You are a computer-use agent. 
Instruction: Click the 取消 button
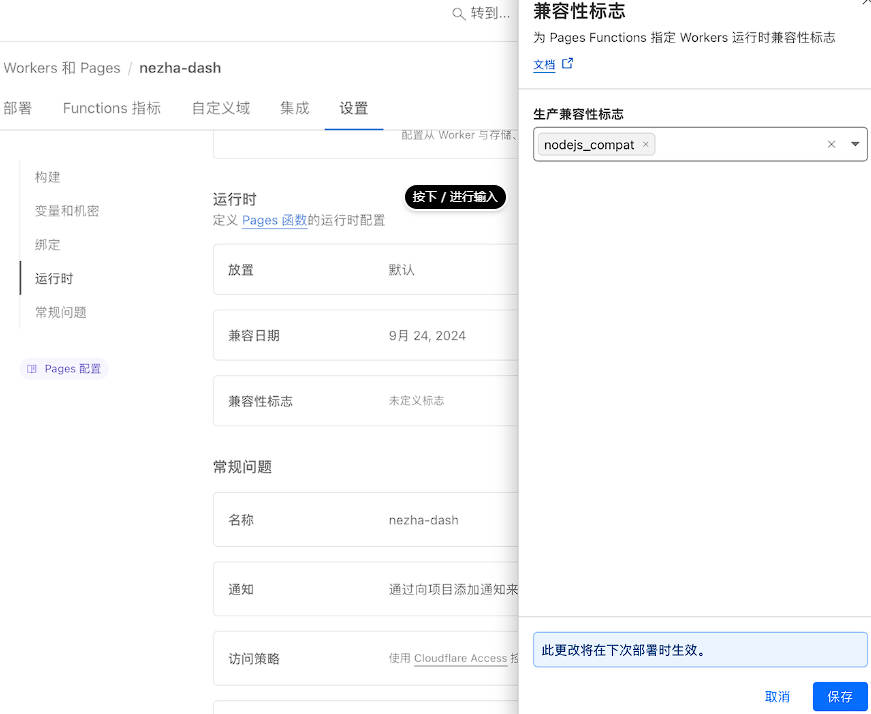(777, 696)
